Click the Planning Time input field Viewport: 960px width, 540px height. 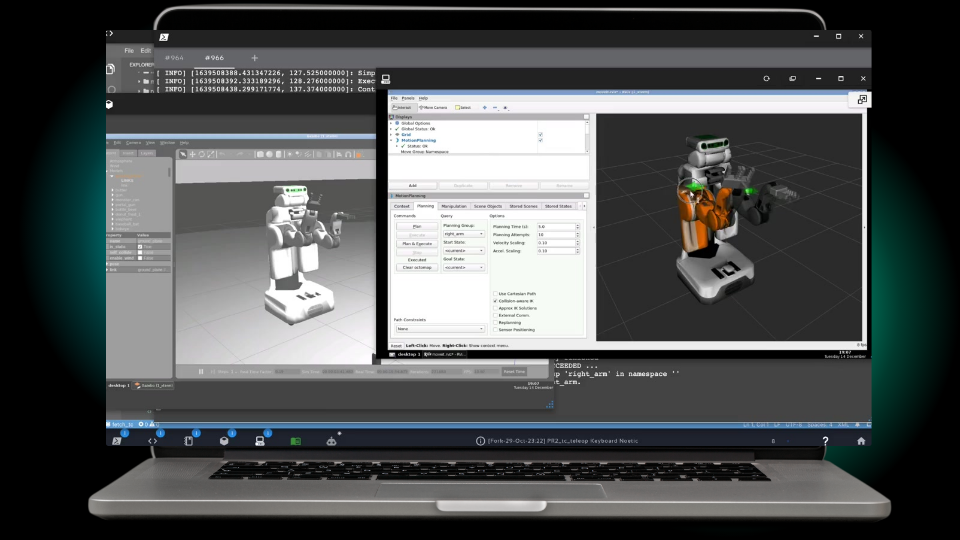pos(556,227)
